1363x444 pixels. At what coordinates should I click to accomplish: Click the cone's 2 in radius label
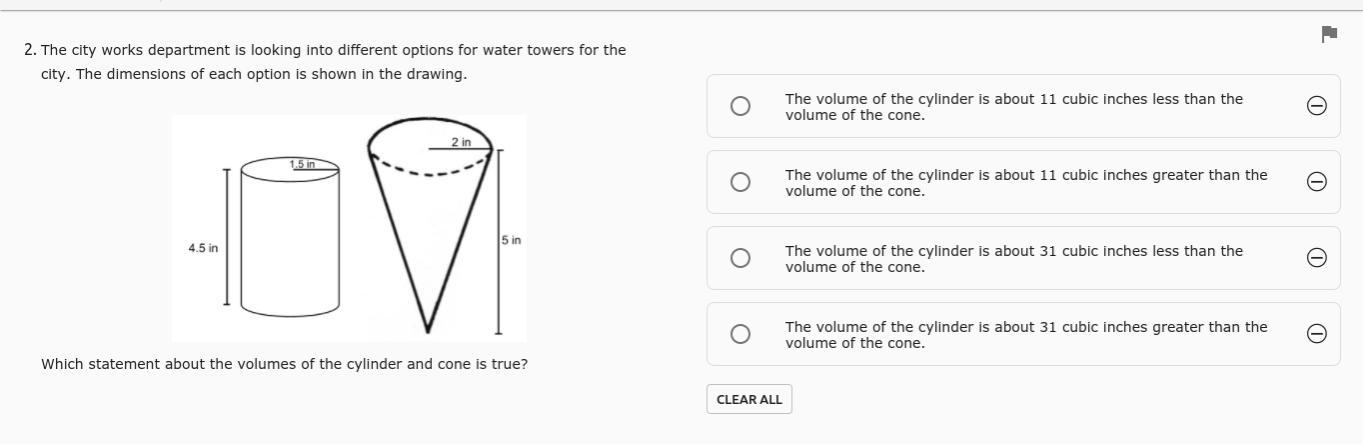click(x=461, y=142)
